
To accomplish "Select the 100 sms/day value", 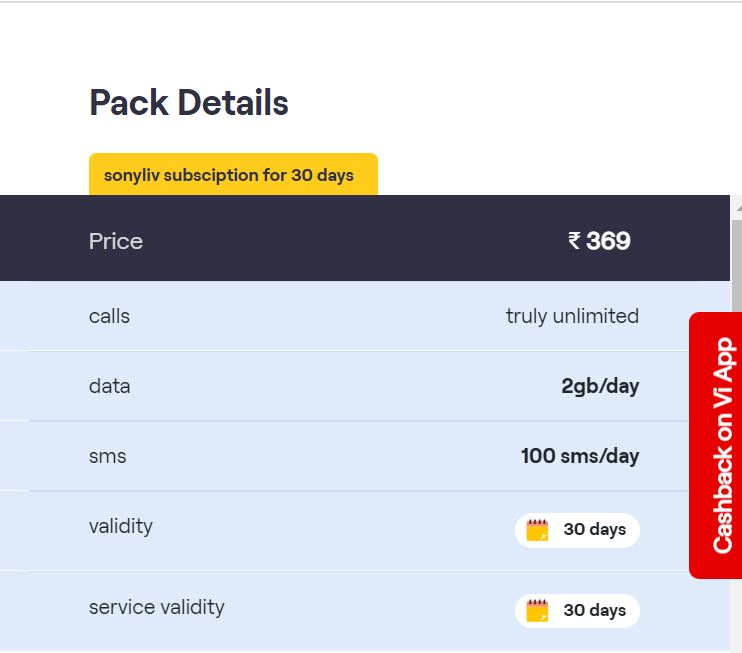I will click(580, 456).
